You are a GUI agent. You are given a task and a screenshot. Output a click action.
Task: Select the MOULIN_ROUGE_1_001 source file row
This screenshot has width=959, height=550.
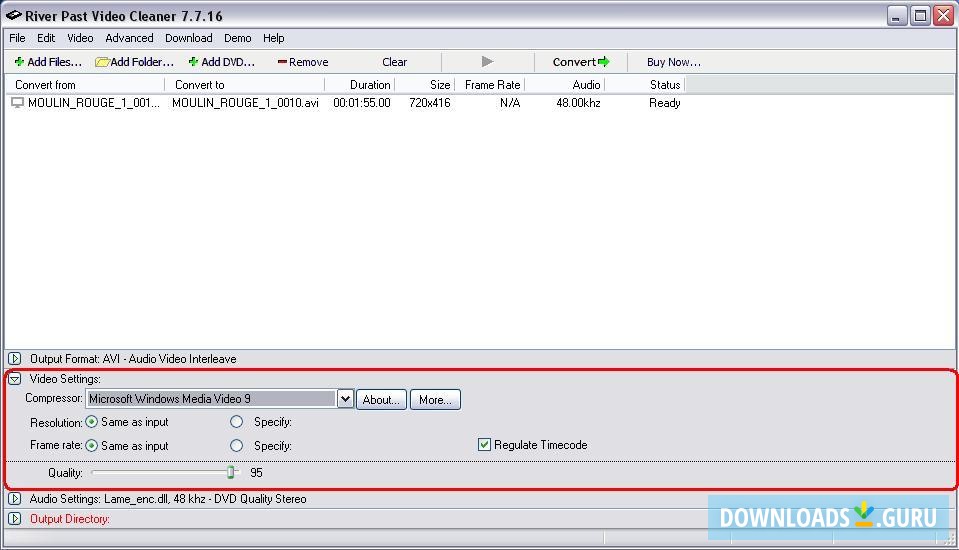(x=94, y=103)
